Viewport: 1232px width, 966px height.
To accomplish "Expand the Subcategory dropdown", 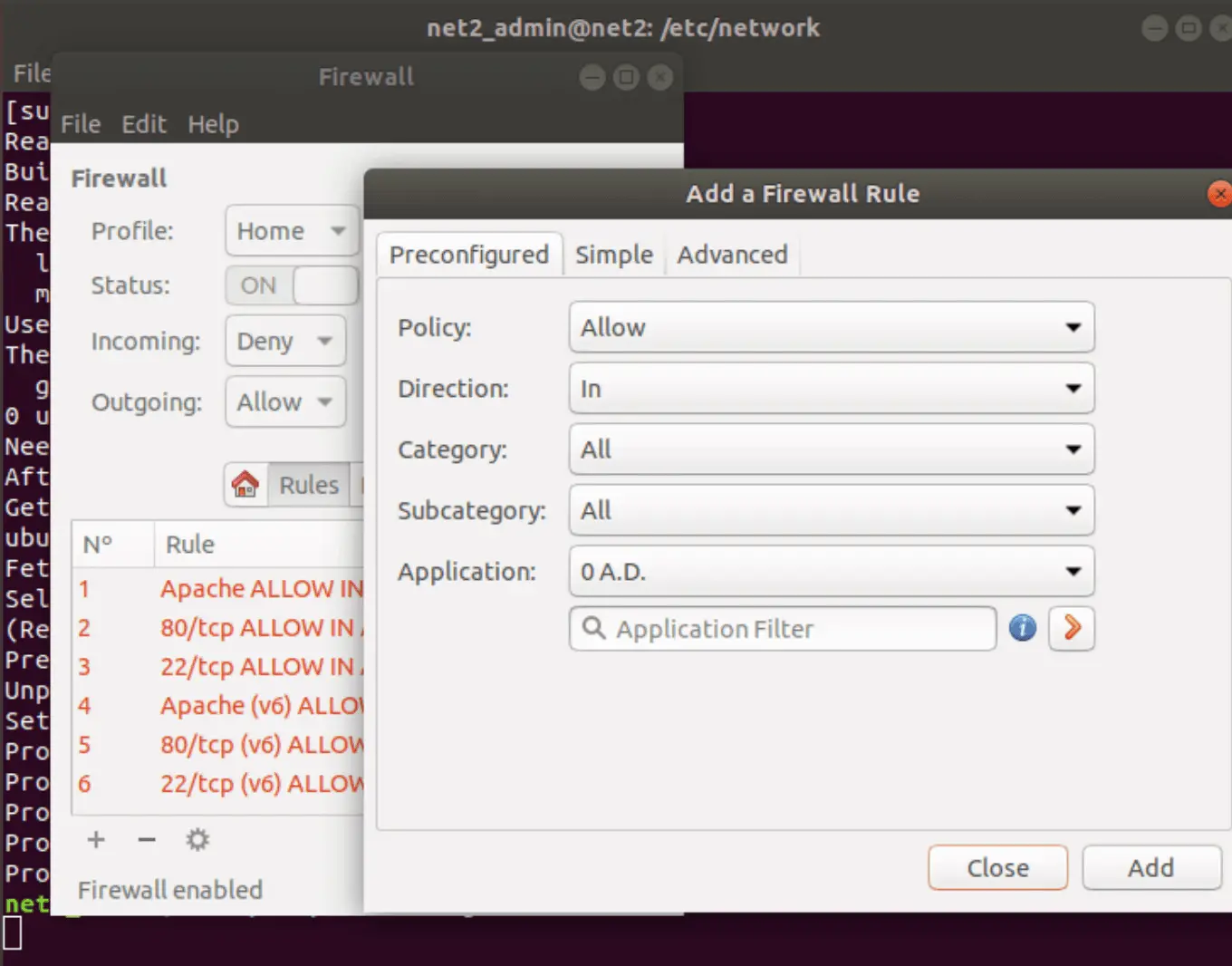I will (832, 510).
